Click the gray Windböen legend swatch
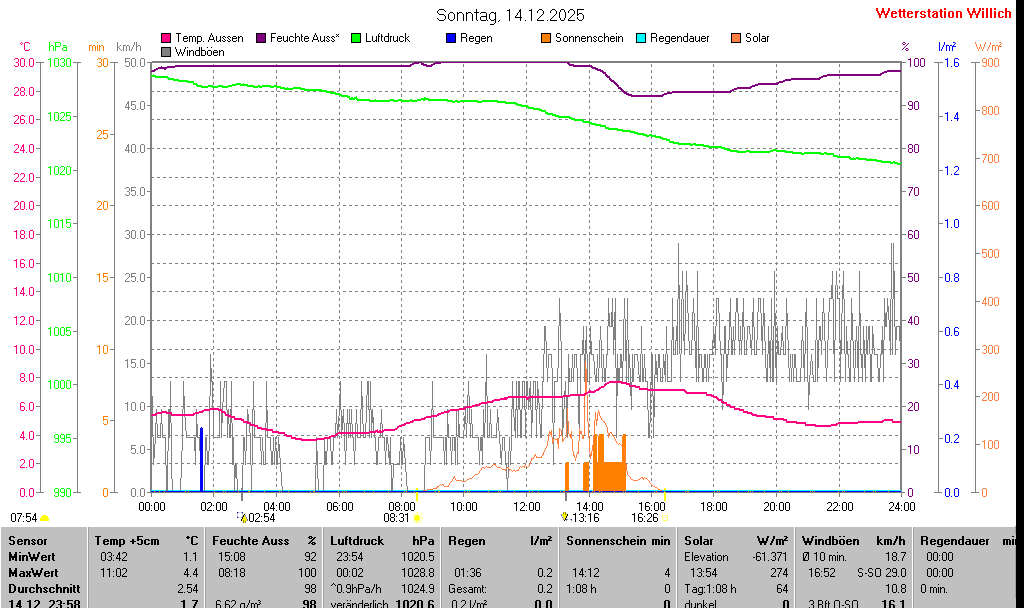Image resolution: width=1024 pixels, height=608 pixels. pyautogui.click(x=166, y=51)
